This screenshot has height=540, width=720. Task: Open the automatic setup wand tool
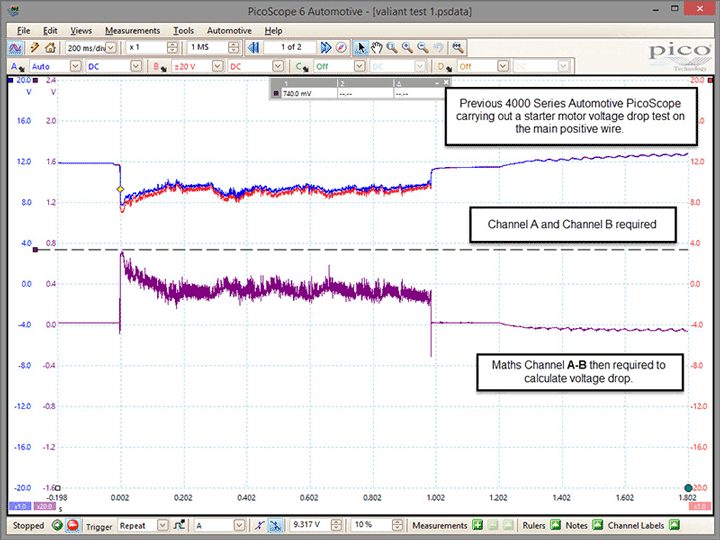click(34, 47)
